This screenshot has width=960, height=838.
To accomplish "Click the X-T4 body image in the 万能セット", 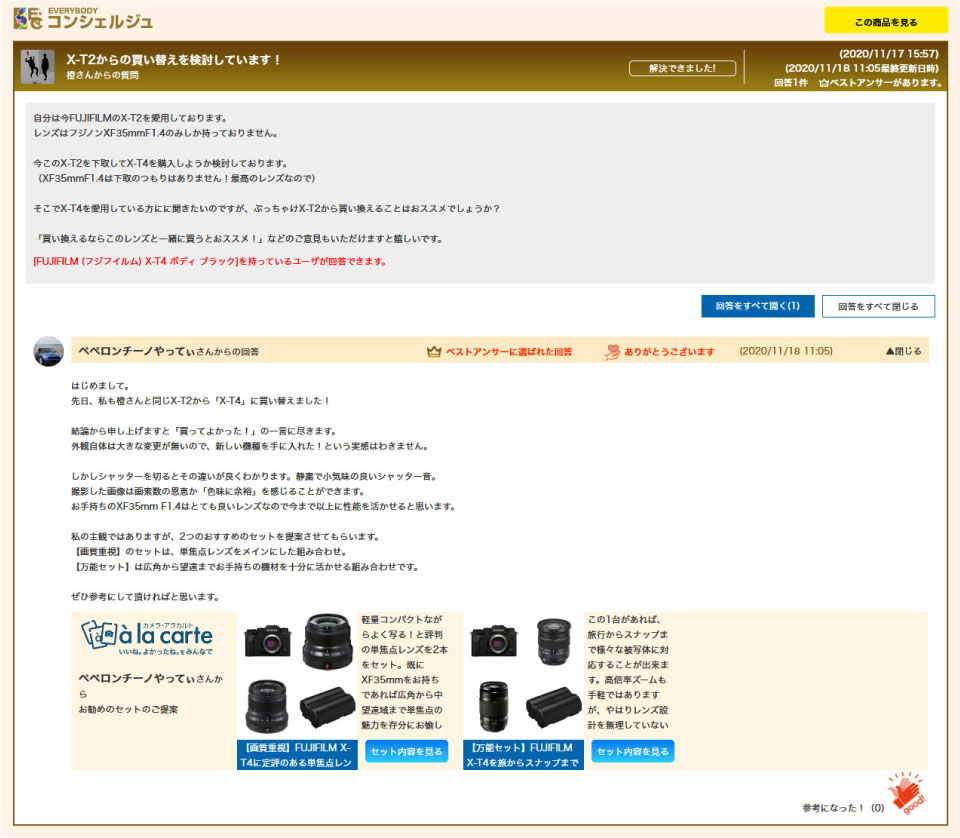I will coord(493,641).
